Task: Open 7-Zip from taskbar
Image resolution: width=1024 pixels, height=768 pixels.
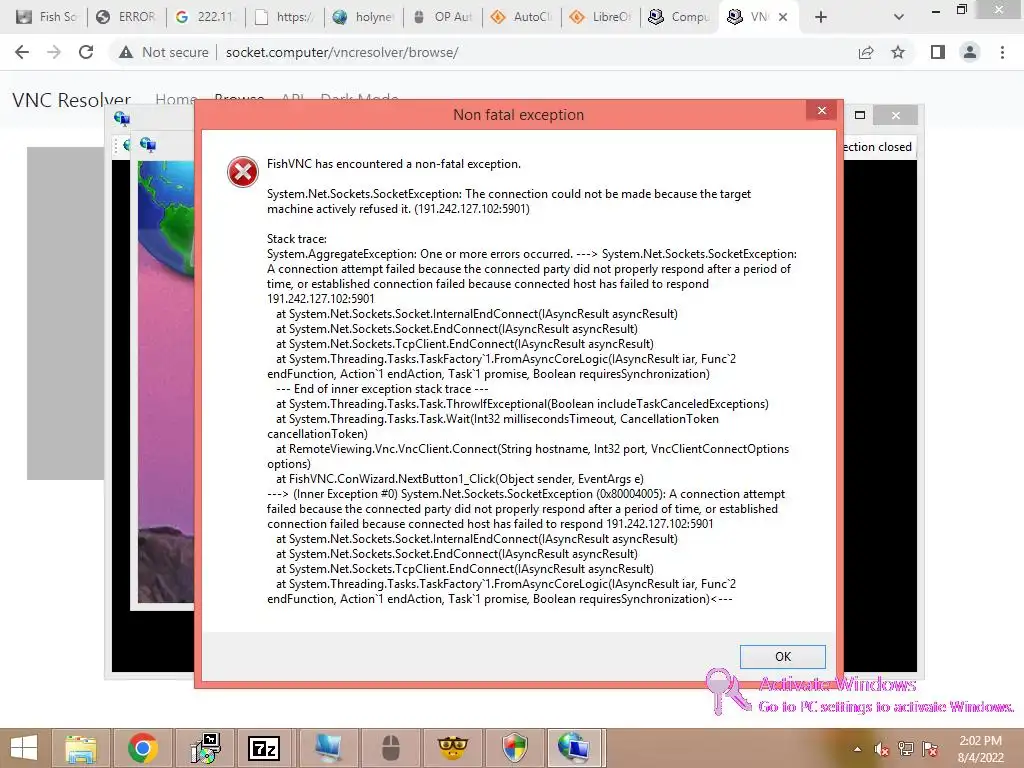Action: coord(264,748)
